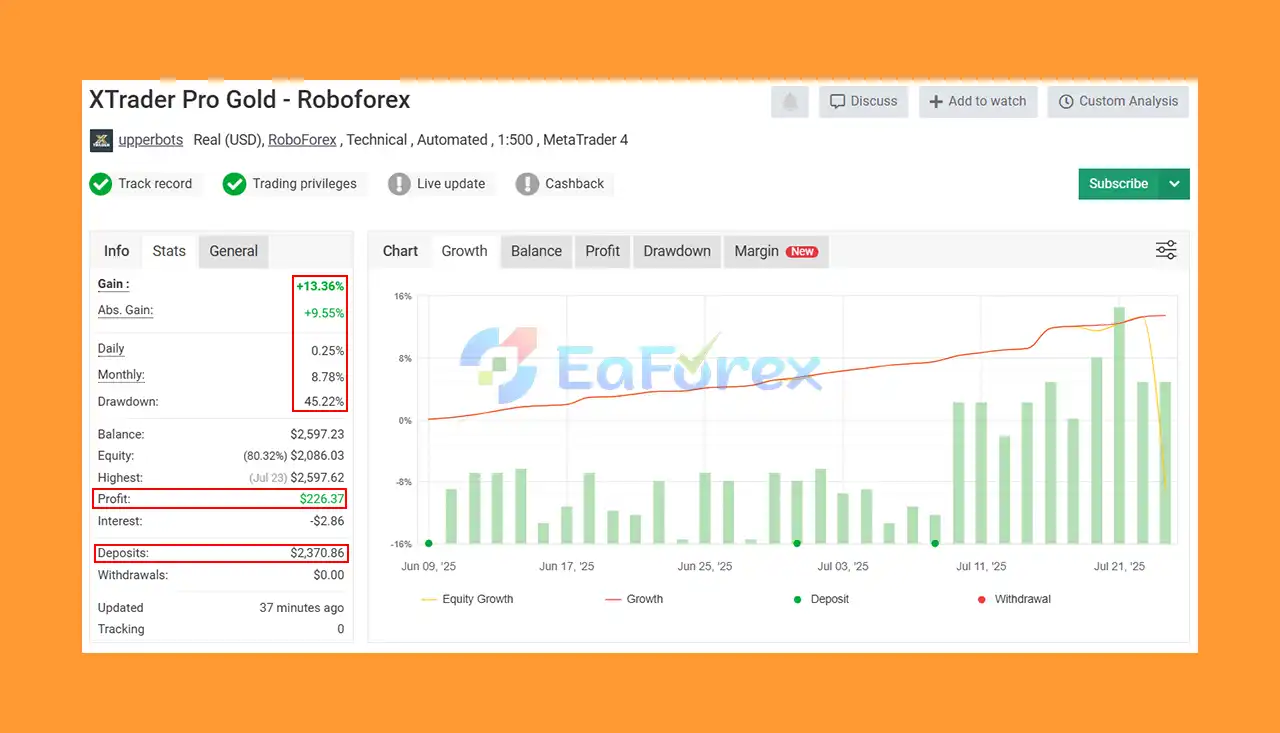Click the Profit $226.37 value
Image resolution: width=1280 pixels, height=733 pixels.
point(322,499)
